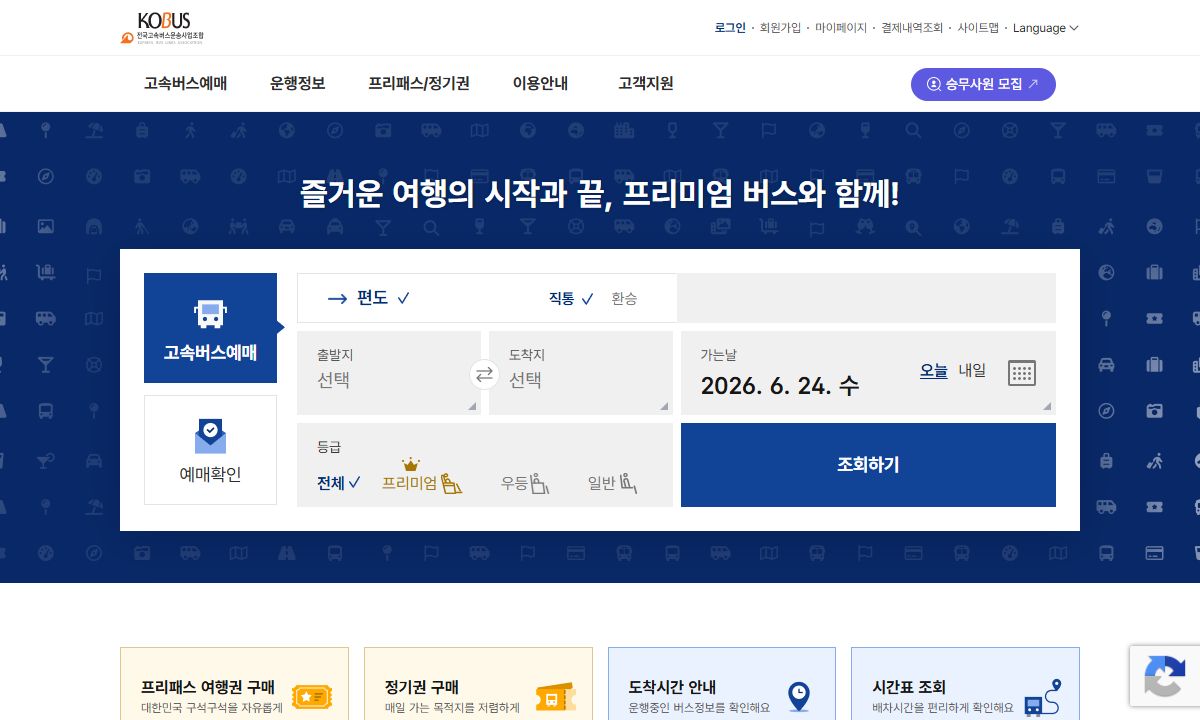The width and height of the screenshot is (1200, 720).
Task: Choose 일반 bus grade
Action: pyautogui.click(x=613, y=483)
